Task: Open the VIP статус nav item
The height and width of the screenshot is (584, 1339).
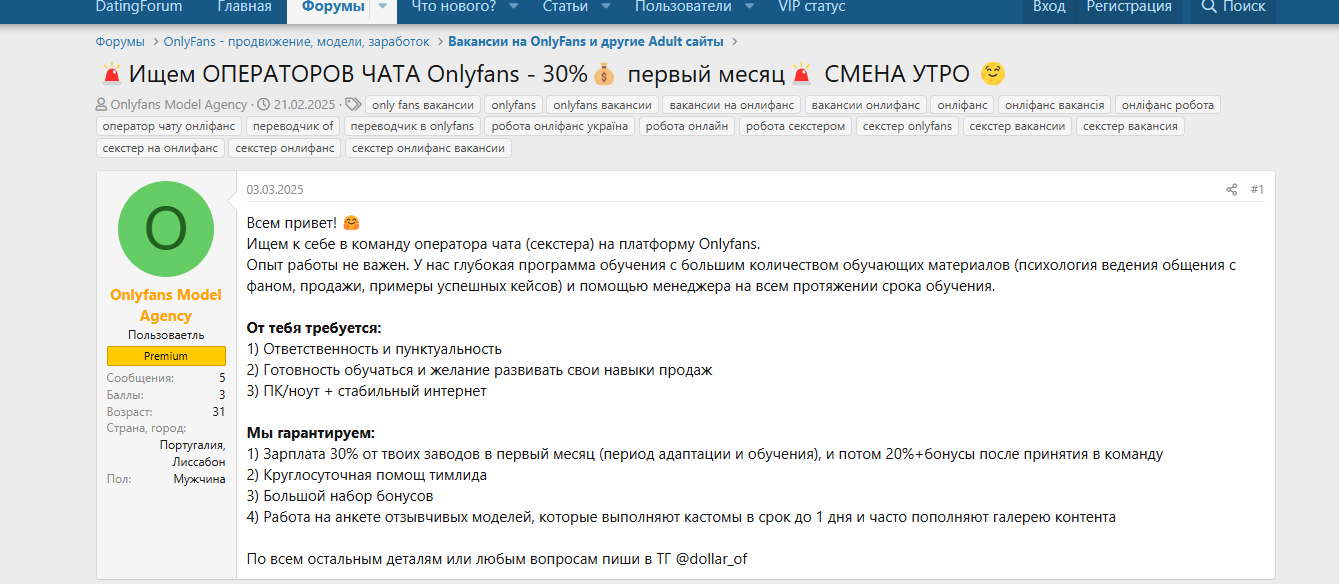Action: (812, 7)
